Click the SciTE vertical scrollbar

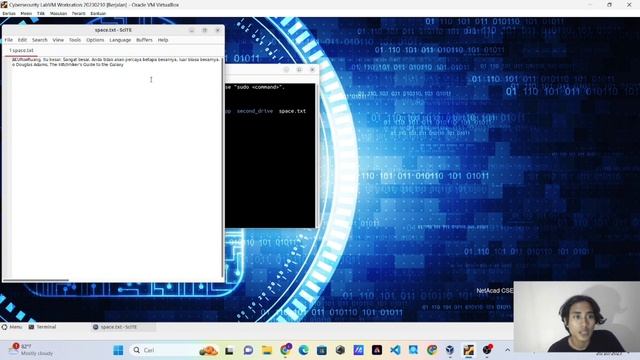(222, 167)
